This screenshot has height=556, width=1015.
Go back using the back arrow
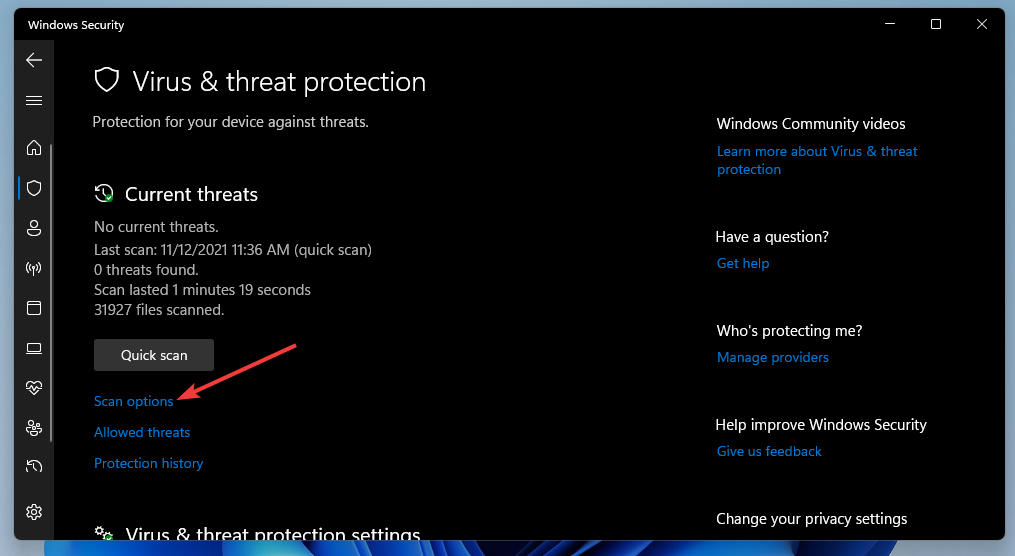(34, 60)
